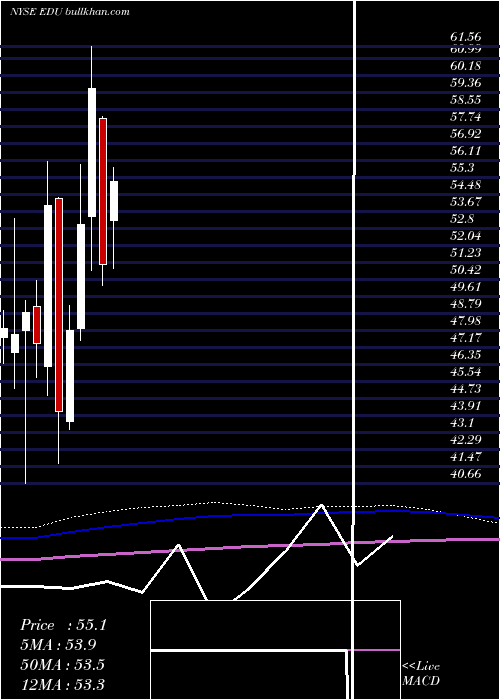Click the 50.42 price axis label
This screenshot has height=700, width=500.
click(465, 270)
